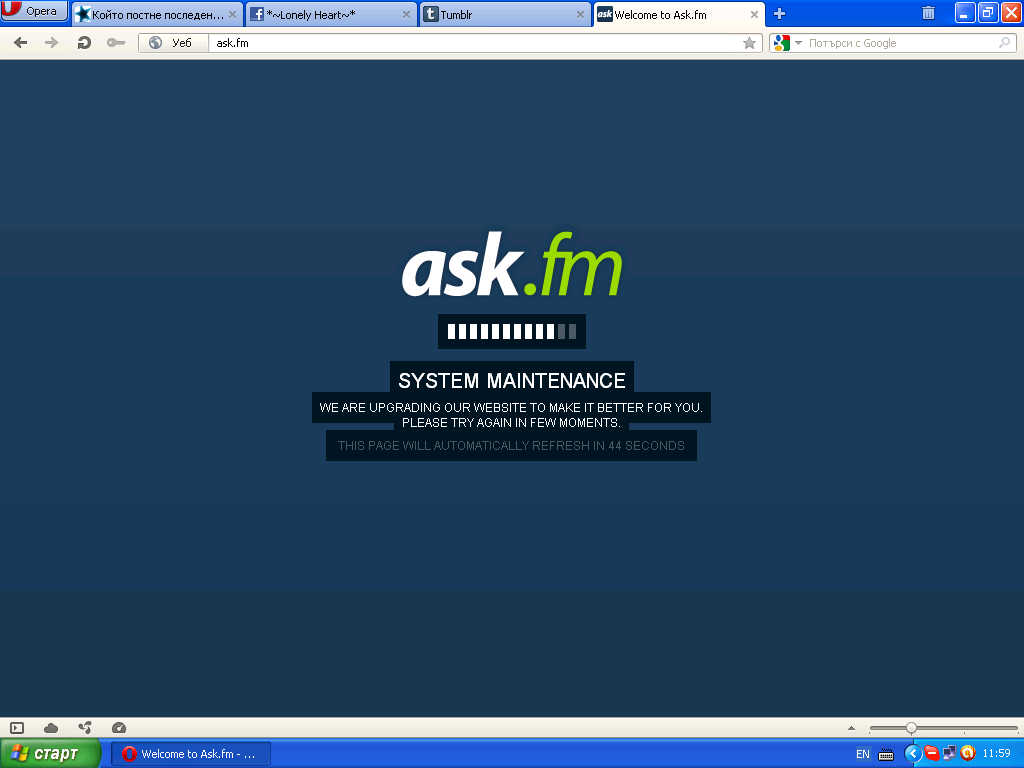Open the closed tabs trash icon
This screenshot has height=768, width=1024.
[x=928, y=13]
